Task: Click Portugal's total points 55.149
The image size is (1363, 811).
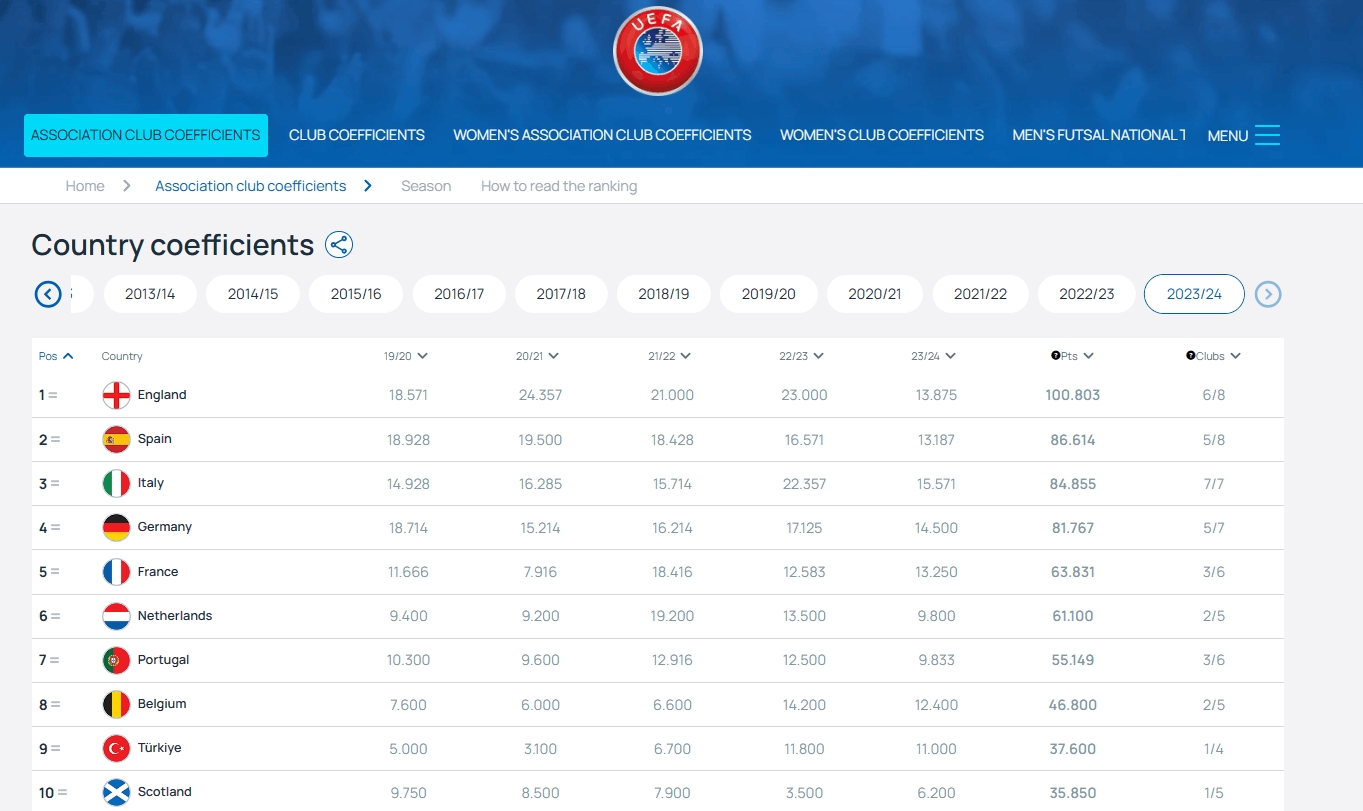Action: tap(1073, 660)
